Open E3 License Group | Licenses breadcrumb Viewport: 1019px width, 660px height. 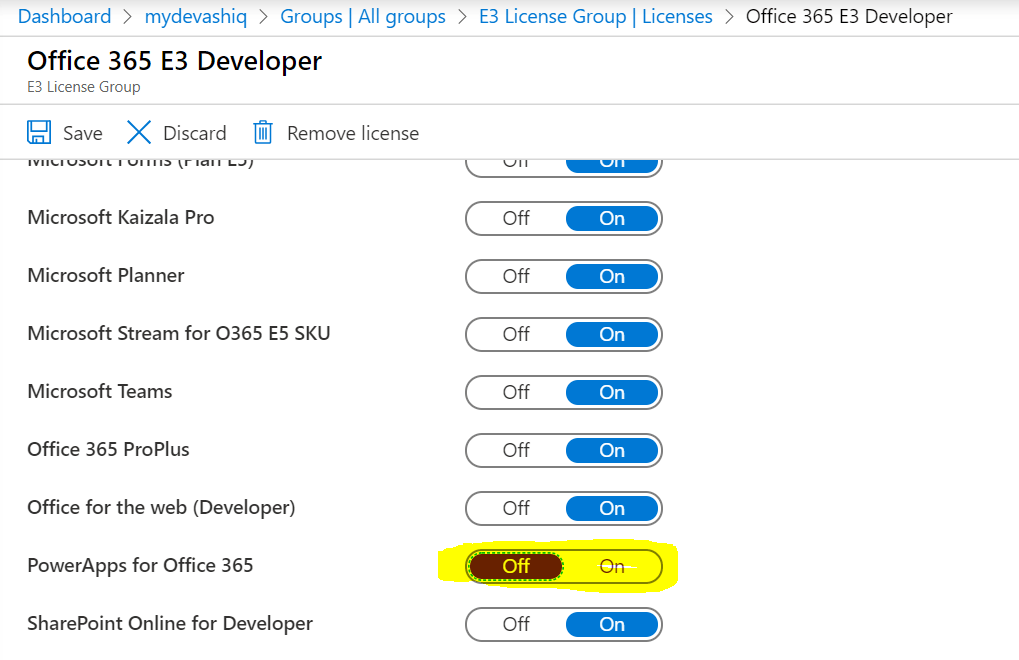[x=596, y=17]
